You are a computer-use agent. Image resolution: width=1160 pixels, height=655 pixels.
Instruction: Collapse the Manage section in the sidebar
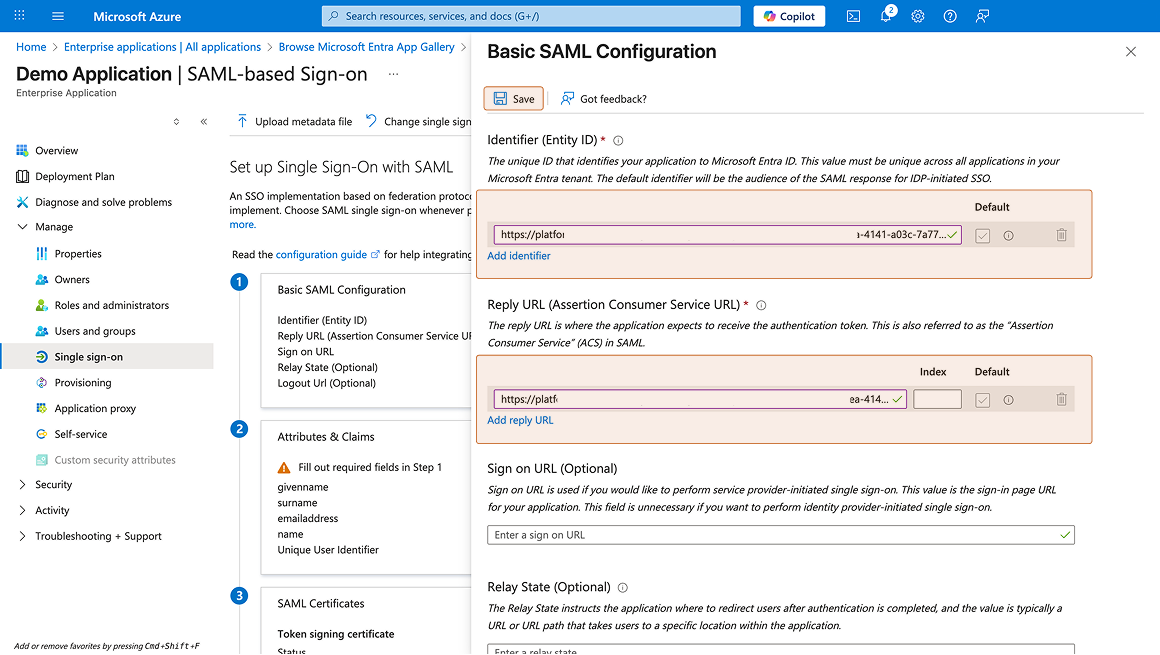[x=22, y=226]
